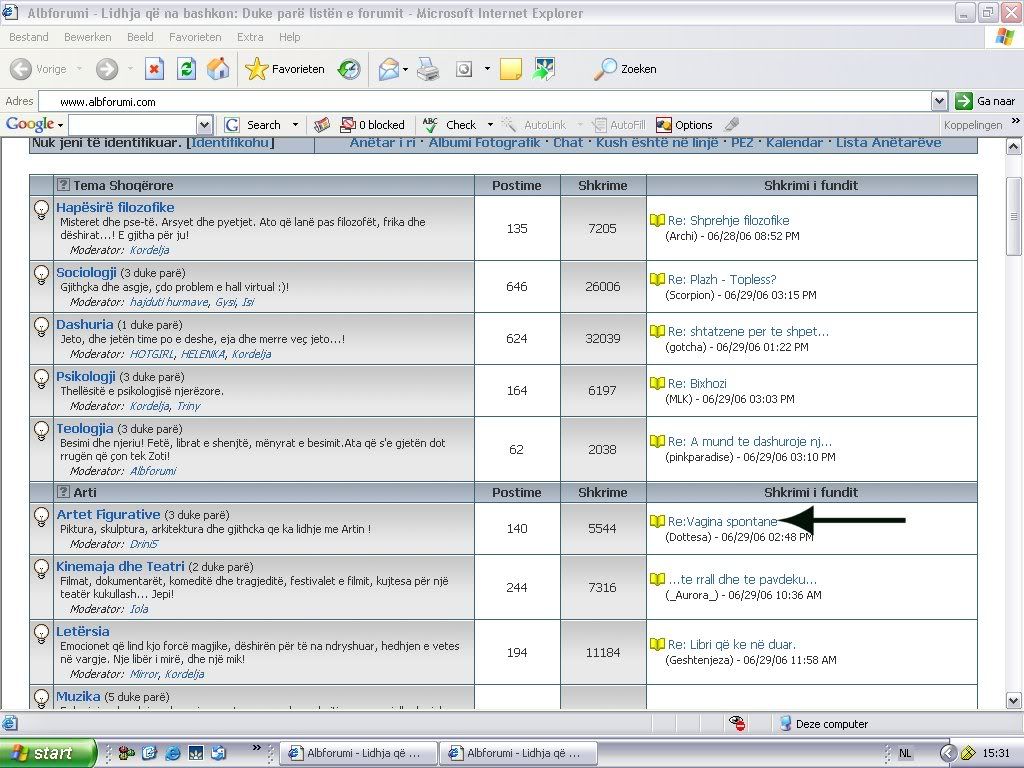Click the Messenger toolbar icon
This screenshot has width=1024, height=768.
(x=544, y=69)
